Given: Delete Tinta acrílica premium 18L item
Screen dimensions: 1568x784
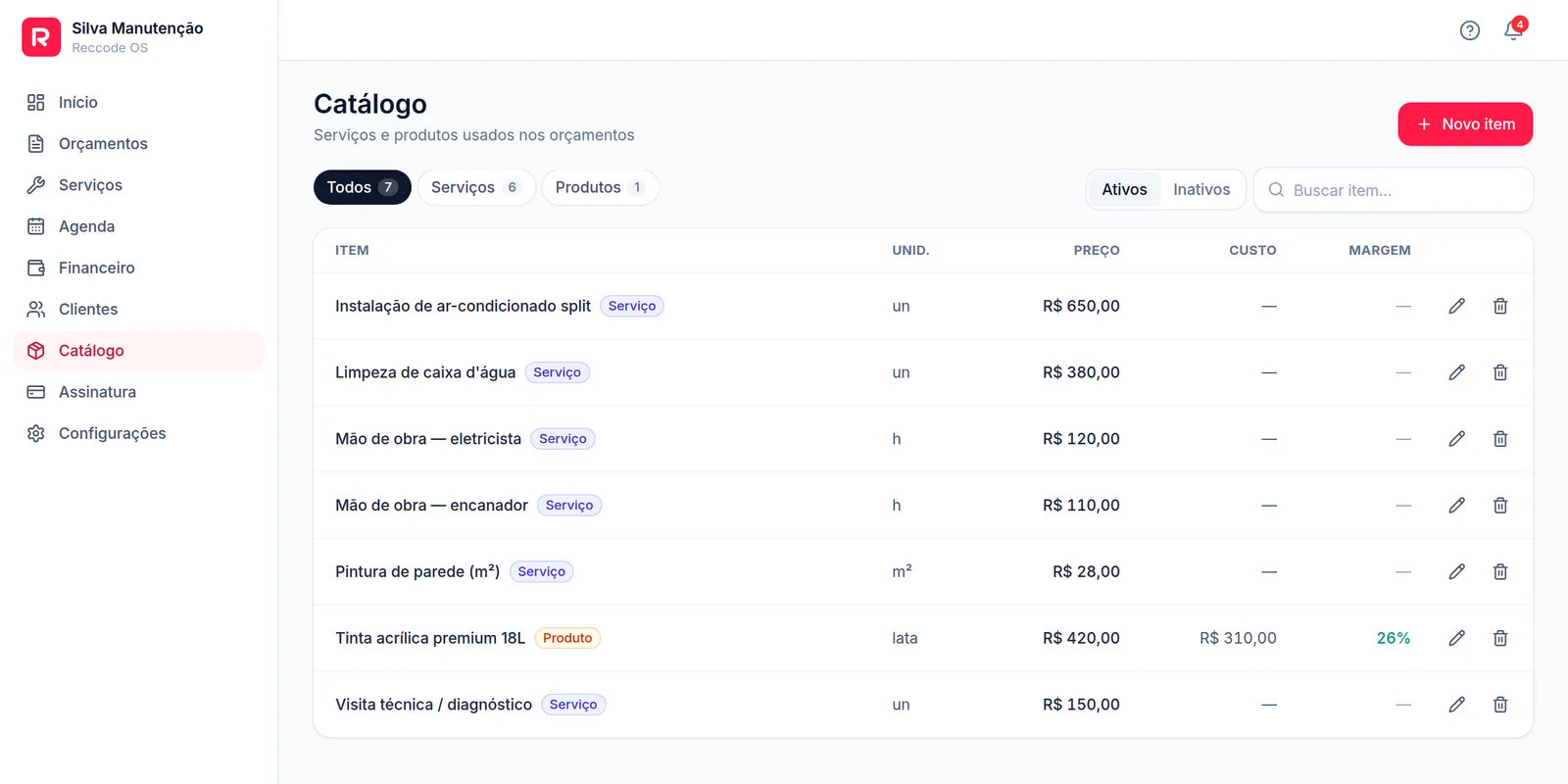Looking at the screenshot, I should 1500,638.
